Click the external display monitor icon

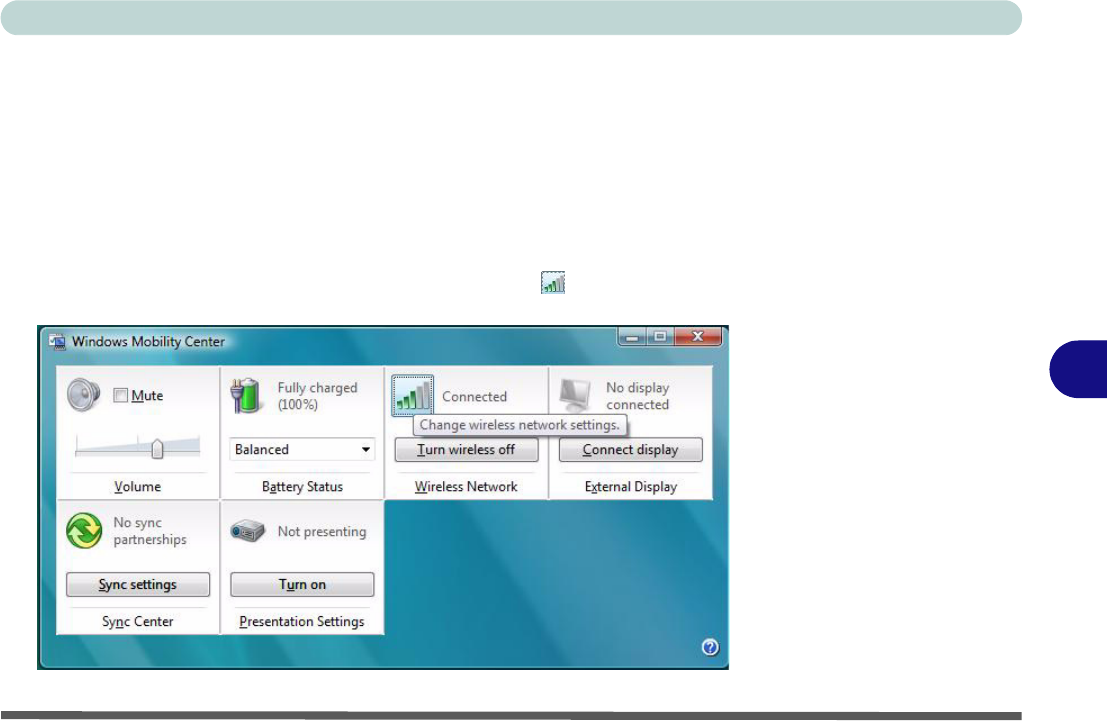tap(575, 395)
